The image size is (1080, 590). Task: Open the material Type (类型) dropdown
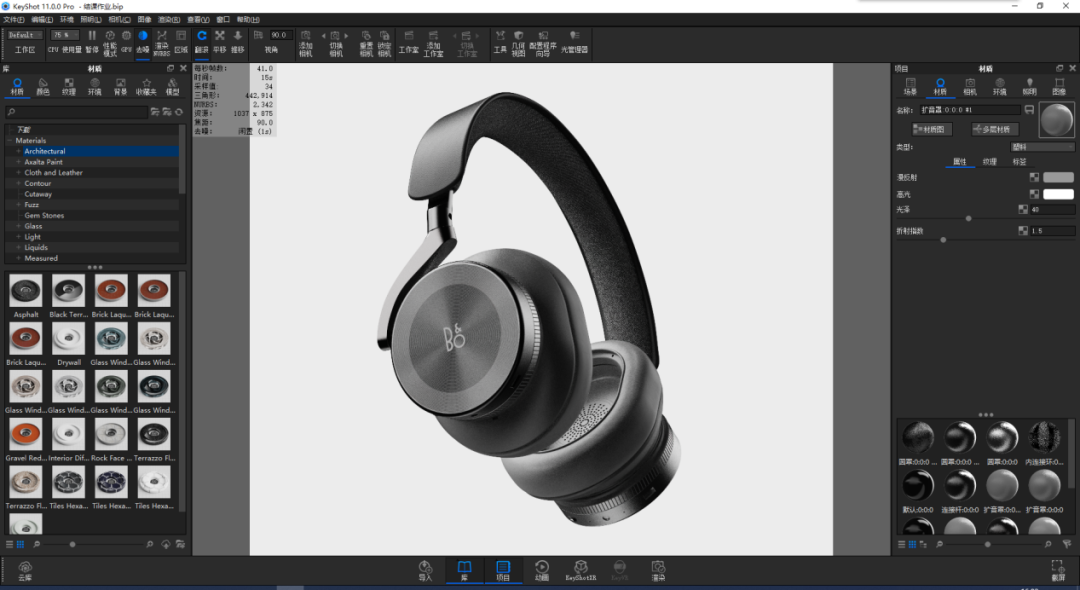pyautogui.click(x=1042, y=147)
